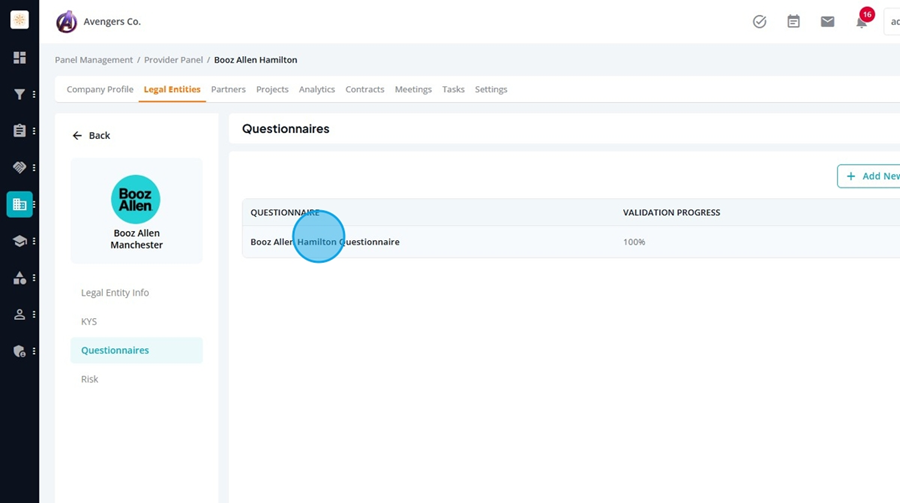
Task: Click the 100% validation progress value
Action: coord(634,242)
